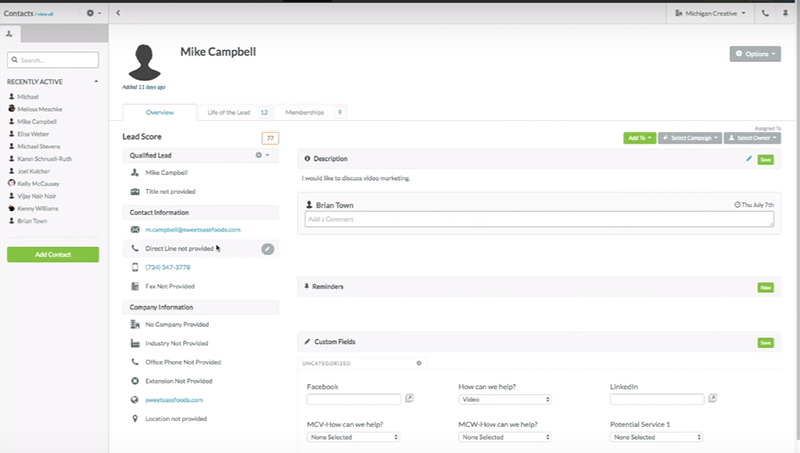Open the sweetsassfoods.com website link

174,400
